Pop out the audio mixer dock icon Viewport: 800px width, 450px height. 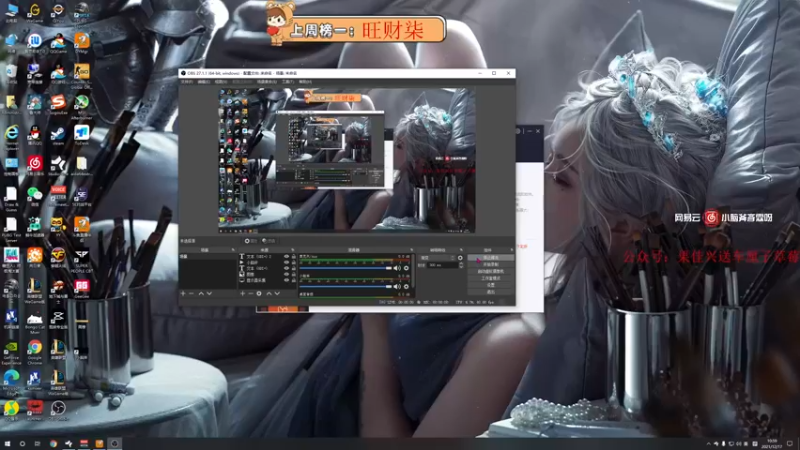[411, 250]
